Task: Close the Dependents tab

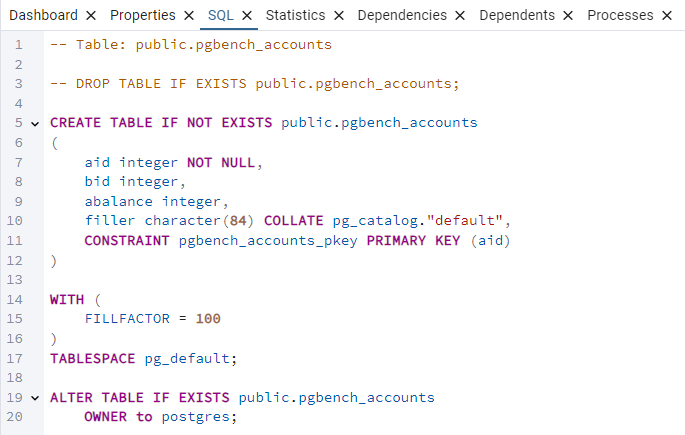Action: [x=568, y=16]
